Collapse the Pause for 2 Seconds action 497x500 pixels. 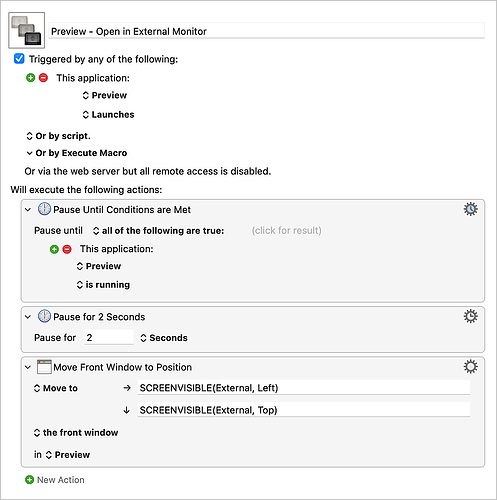click(28, 317)
